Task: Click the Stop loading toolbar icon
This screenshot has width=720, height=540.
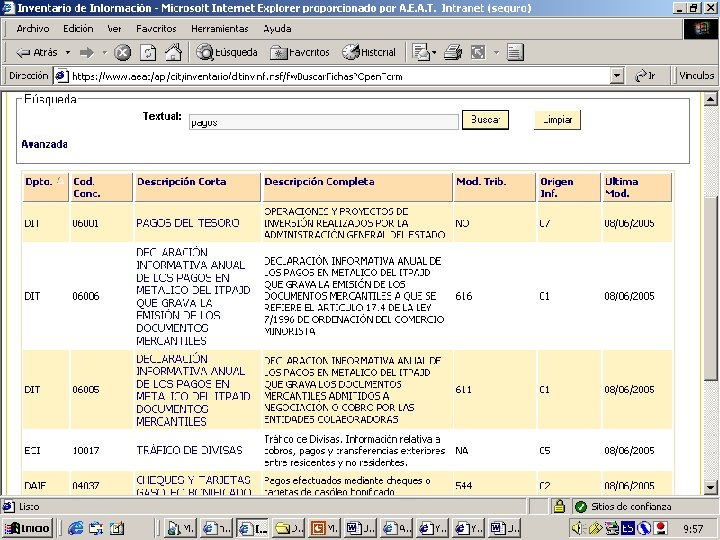Action: coord(122,52)
